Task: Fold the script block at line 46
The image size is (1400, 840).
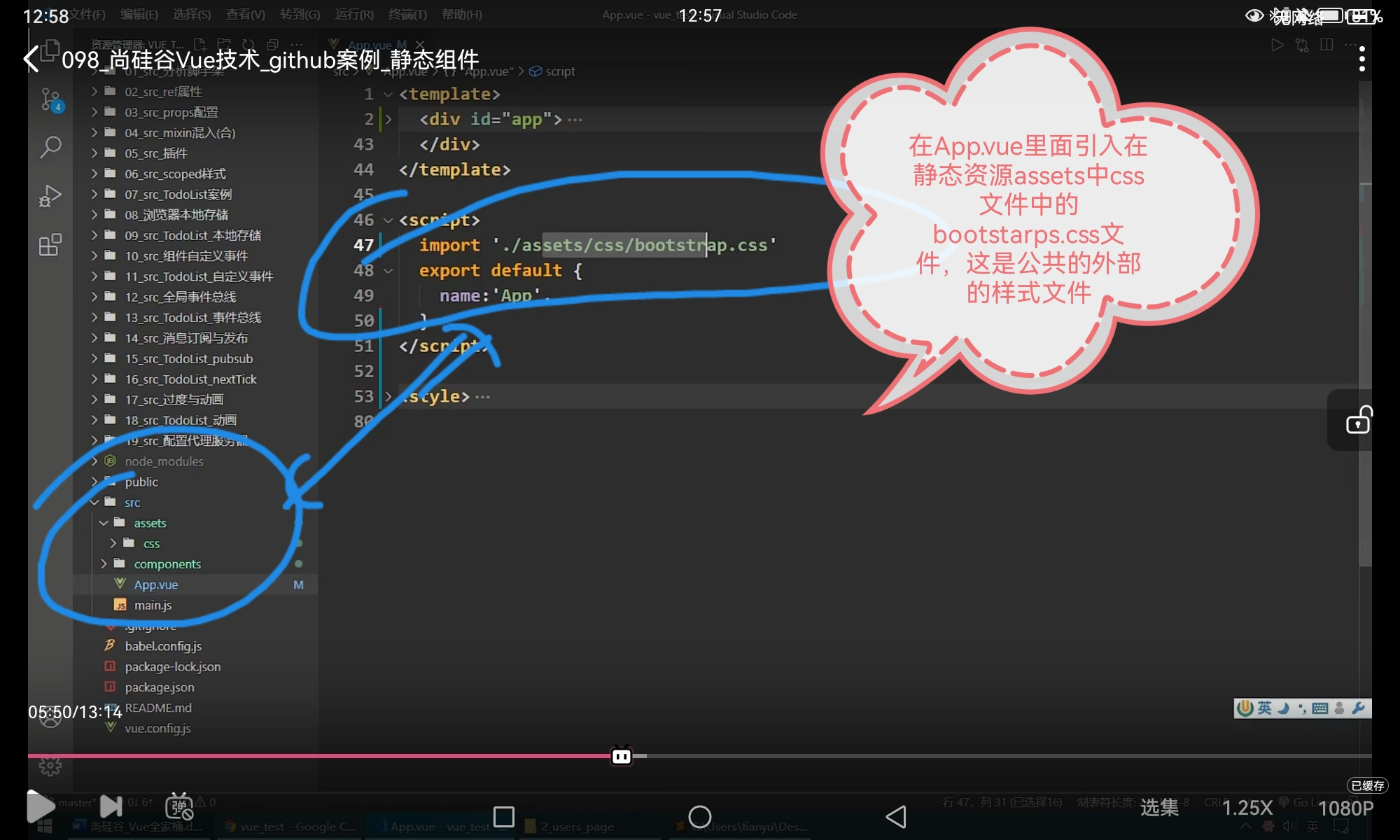Action: pos(388,220)
